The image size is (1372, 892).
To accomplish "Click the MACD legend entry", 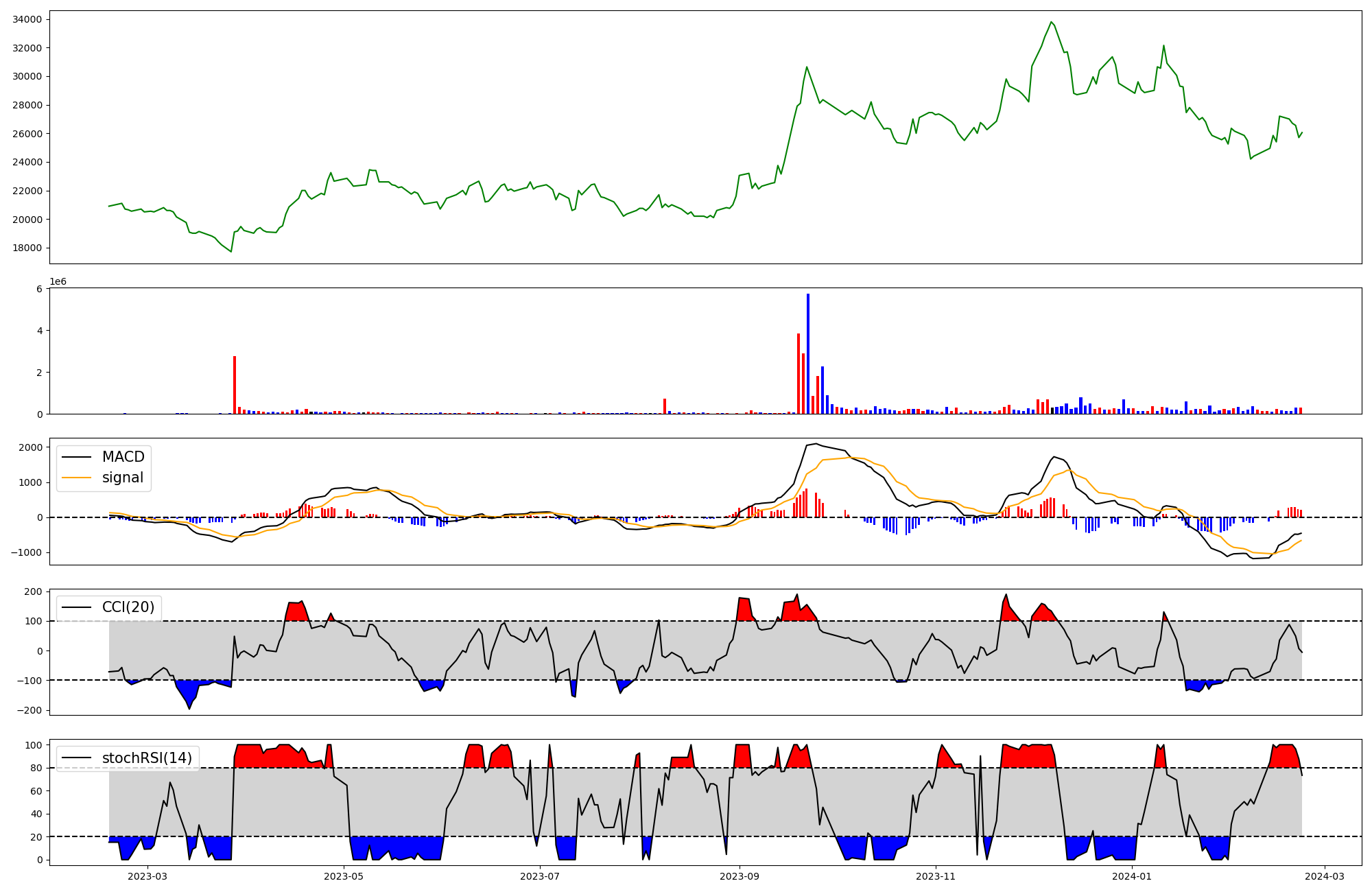I will click(x=123, y=457).
